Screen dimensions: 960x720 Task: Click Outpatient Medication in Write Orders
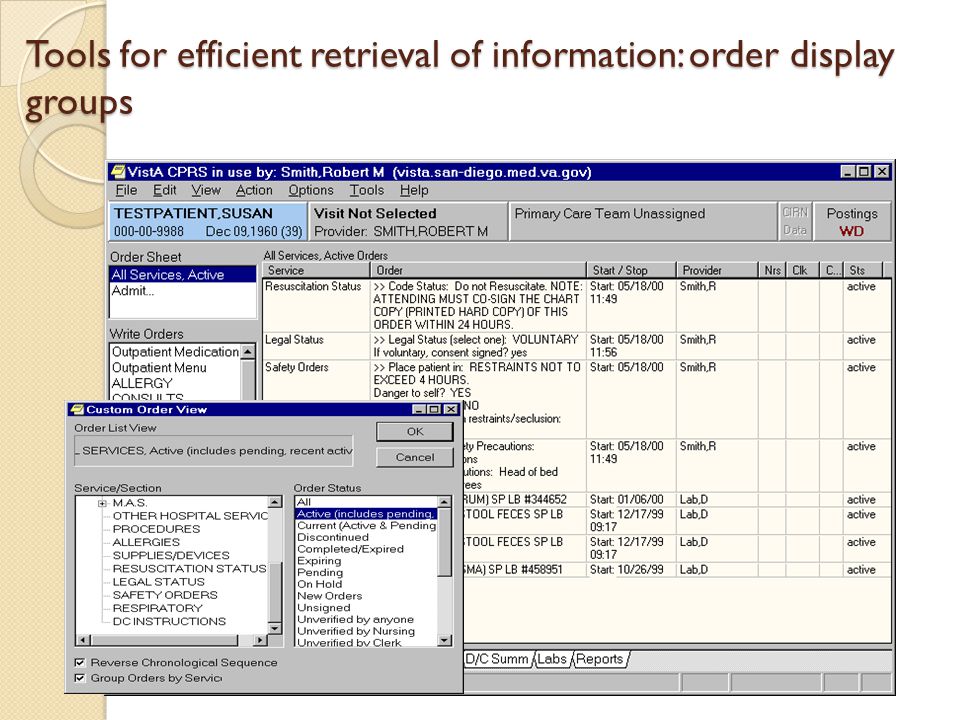(x=175, y=352)
